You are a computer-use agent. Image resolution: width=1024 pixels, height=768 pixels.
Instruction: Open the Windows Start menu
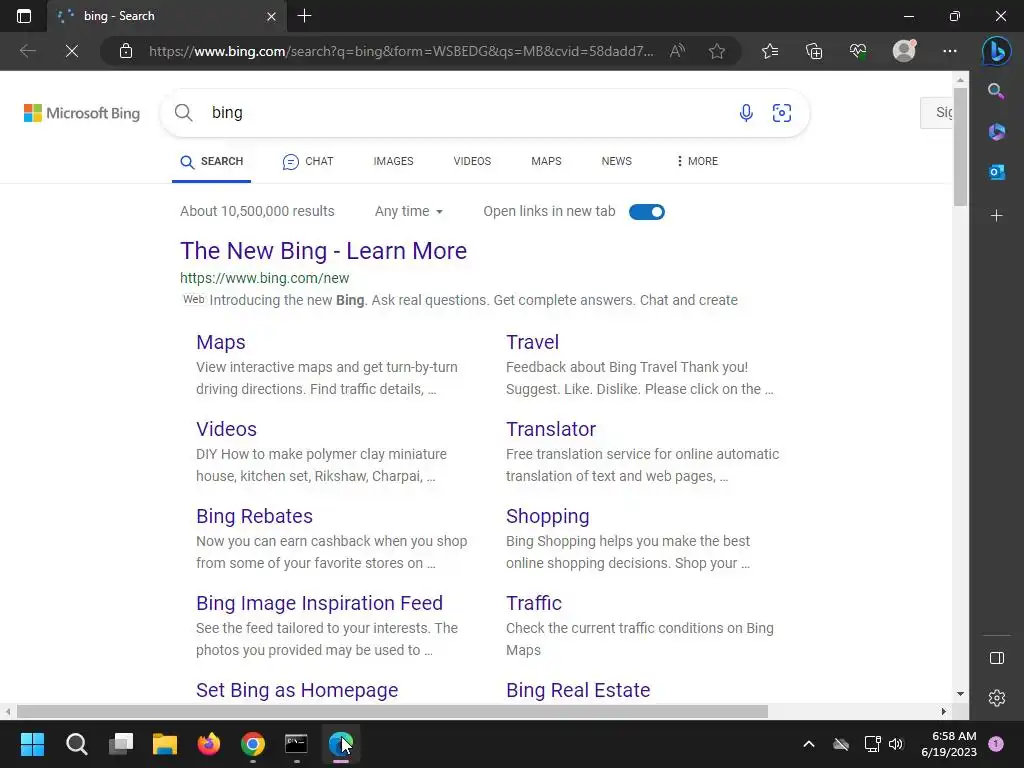tap(32, 744)
